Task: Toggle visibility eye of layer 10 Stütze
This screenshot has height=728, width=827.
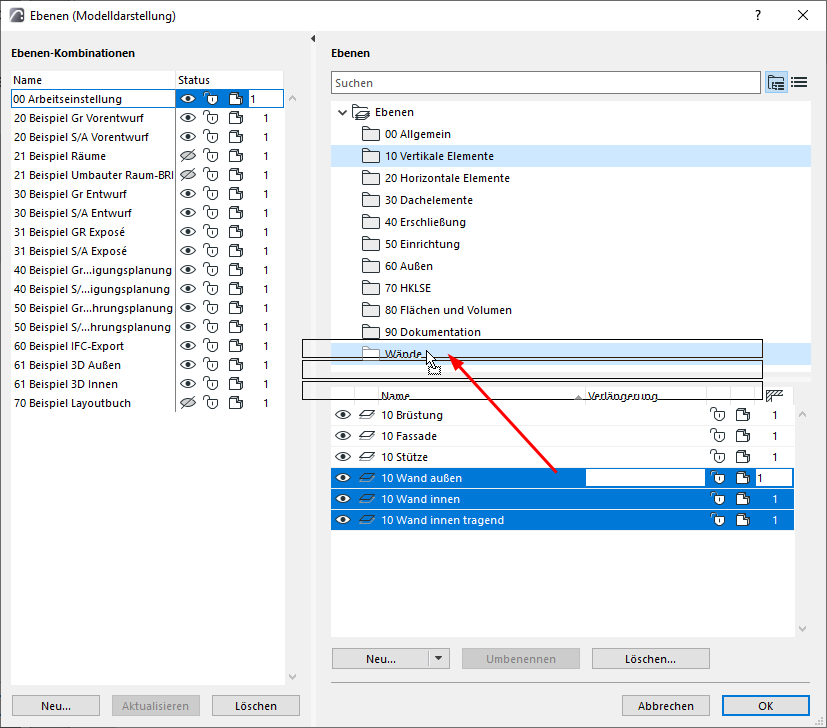Action: tap(343, 457)
